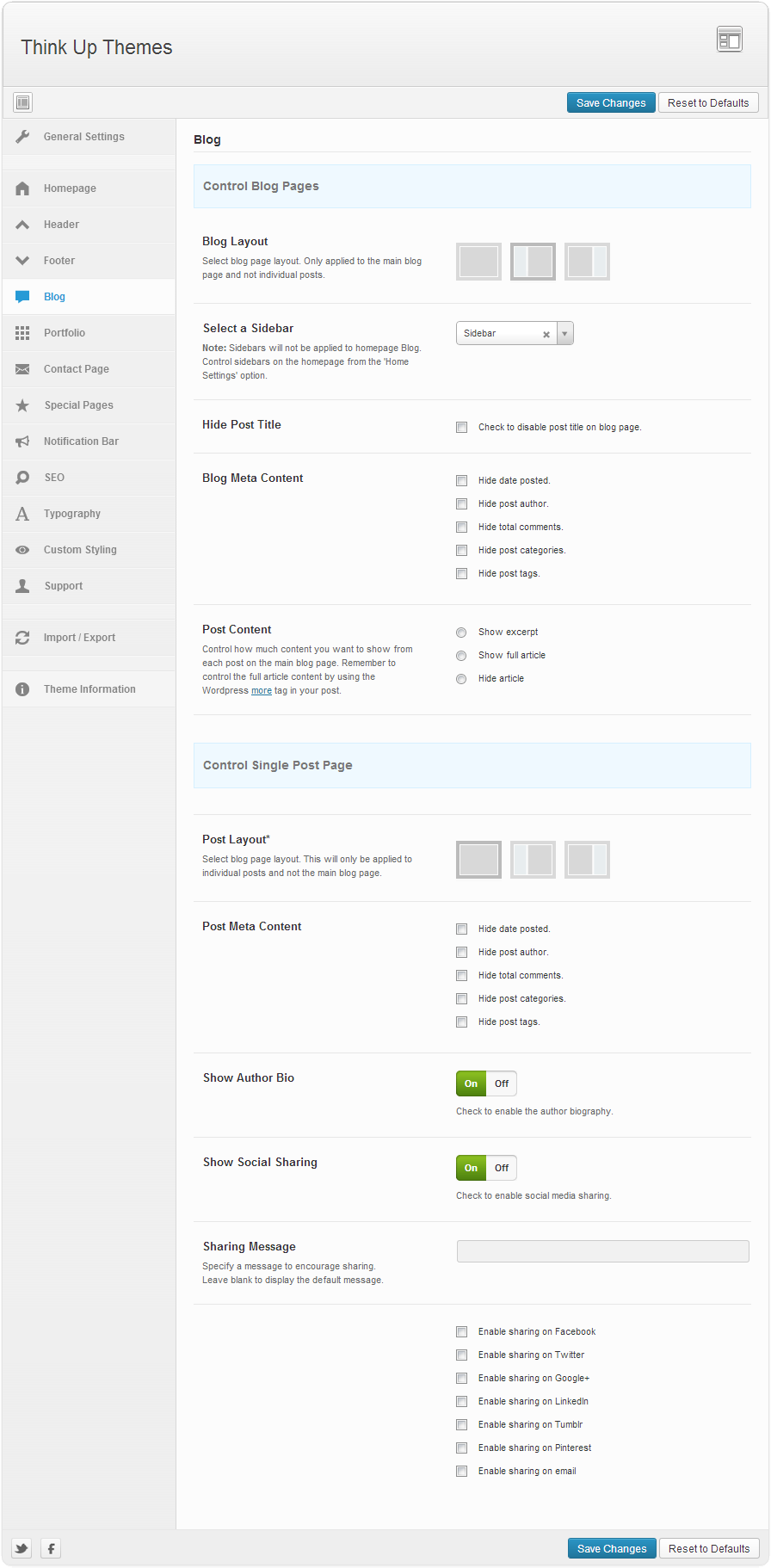Select the full-width Blog Layout thumbnail
The width and height of the screenshot is (771, 1568).
tap(478, 262)
